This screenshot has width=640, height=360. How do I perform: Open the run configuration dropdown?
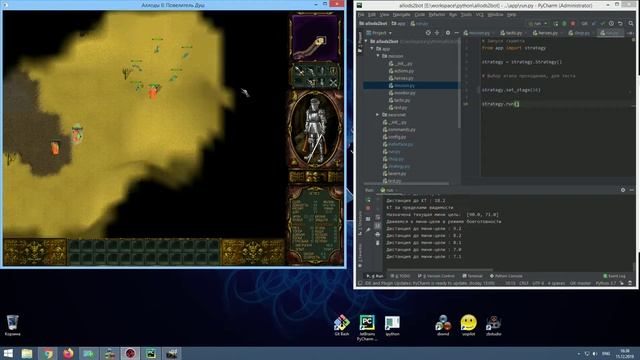pos(538,24)
